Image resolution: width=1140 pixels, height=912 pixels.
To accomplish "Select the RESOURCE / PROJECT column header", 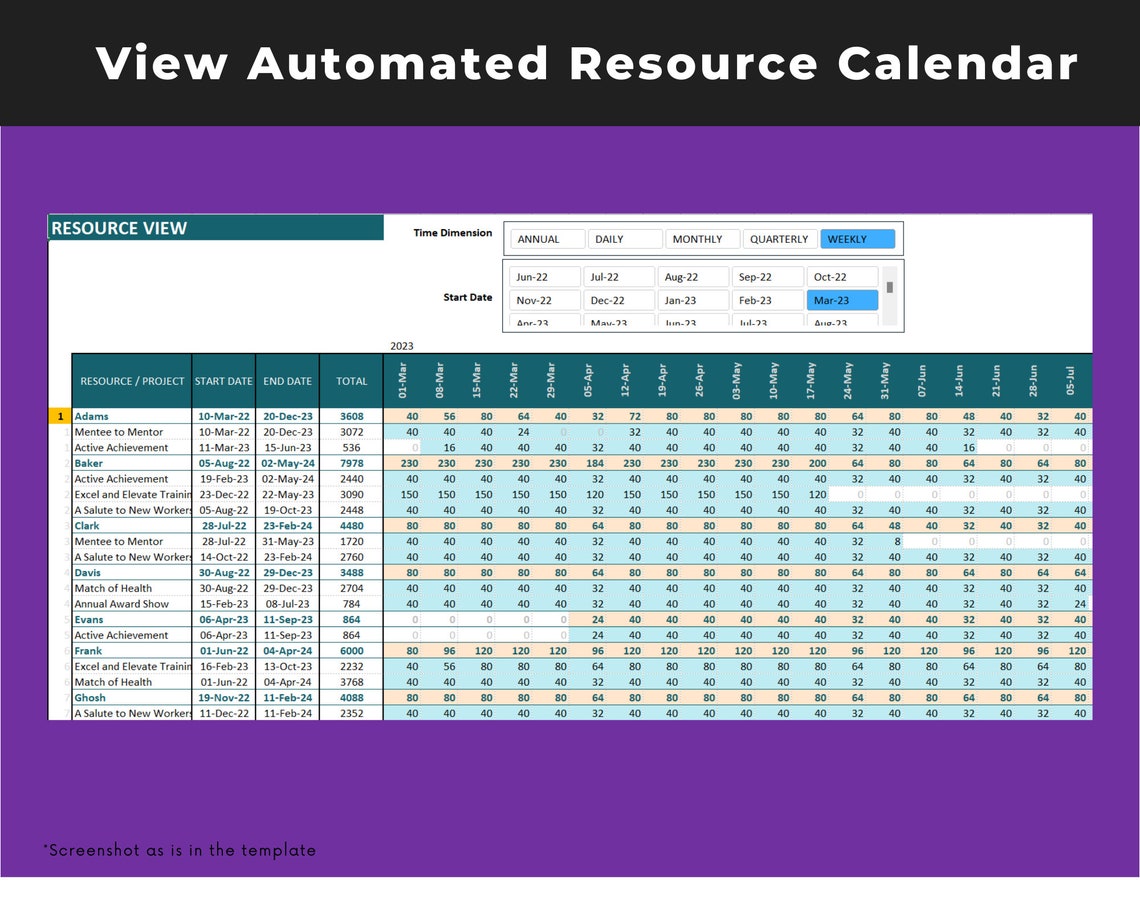I will point(132,381).
